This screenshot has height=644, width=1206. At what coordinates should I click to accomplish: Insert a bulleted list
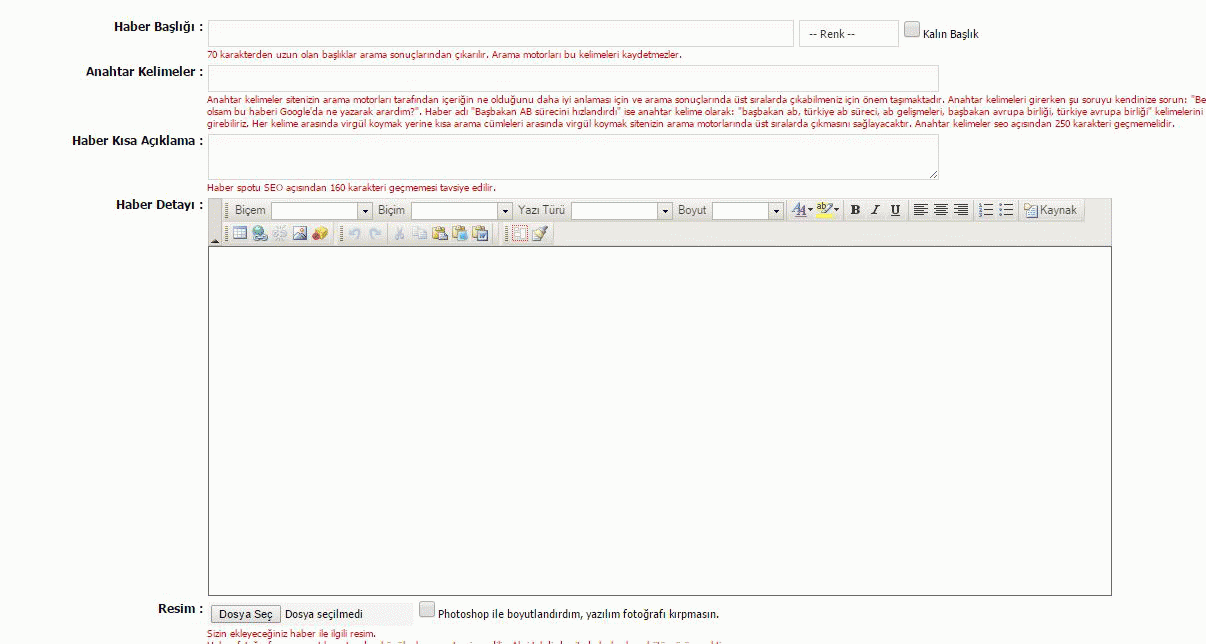[1006, 210]
